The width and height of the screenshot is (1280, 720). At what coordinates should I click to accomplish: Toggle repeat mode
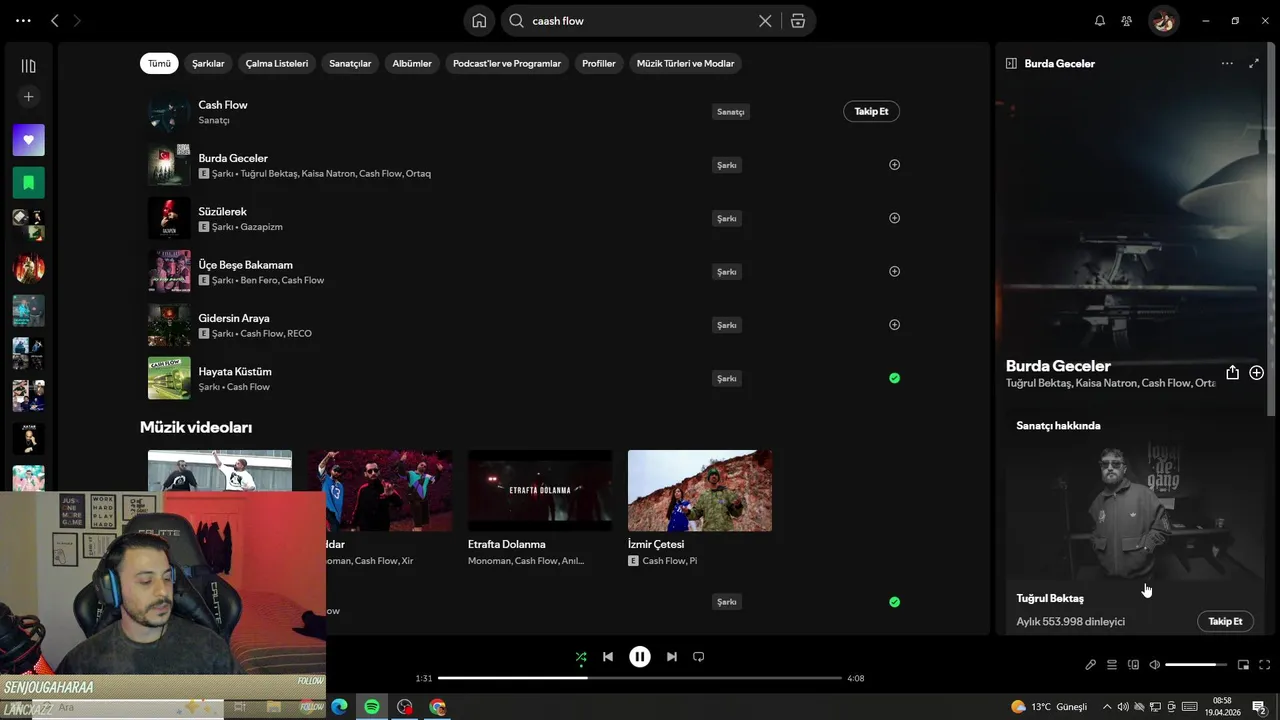coord(699,657)
